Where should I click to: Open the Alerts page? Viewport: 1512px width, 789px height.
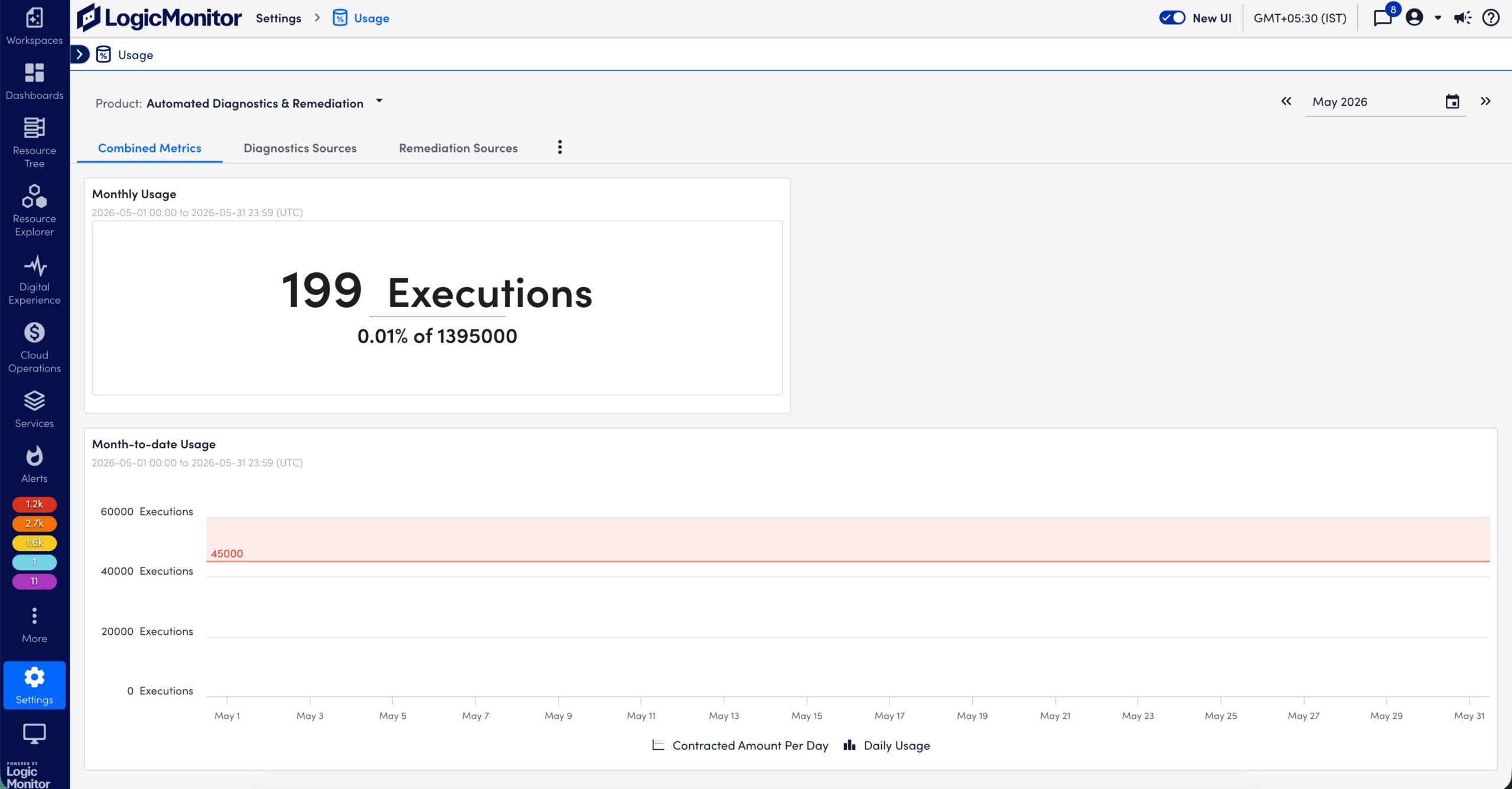pos(34,465)
